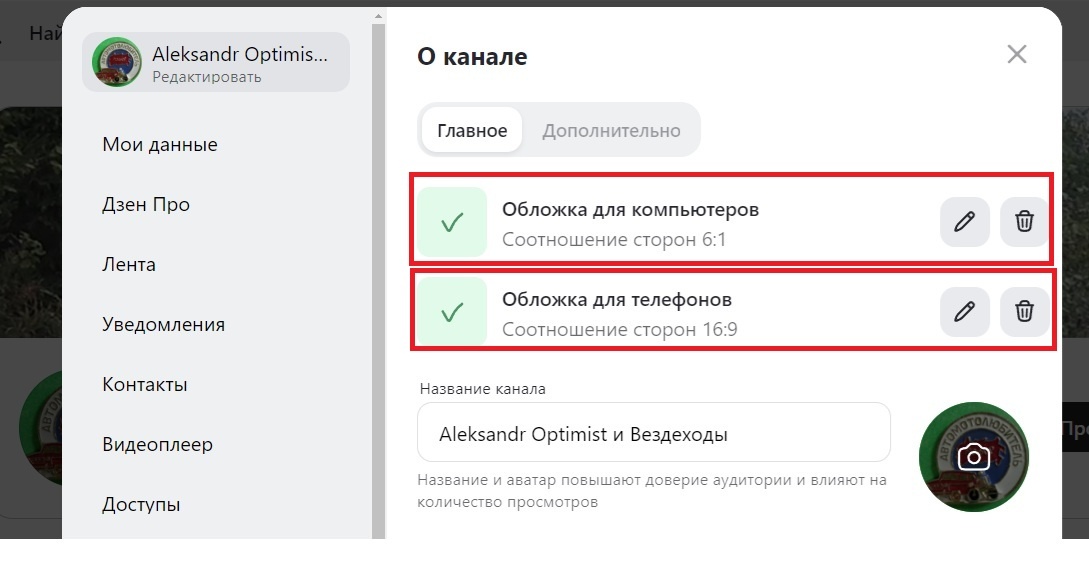The height and width of the screenshot is (570, 1089).
Task: Click the green checkmark for phone cover
Action: tap(452, 312)
